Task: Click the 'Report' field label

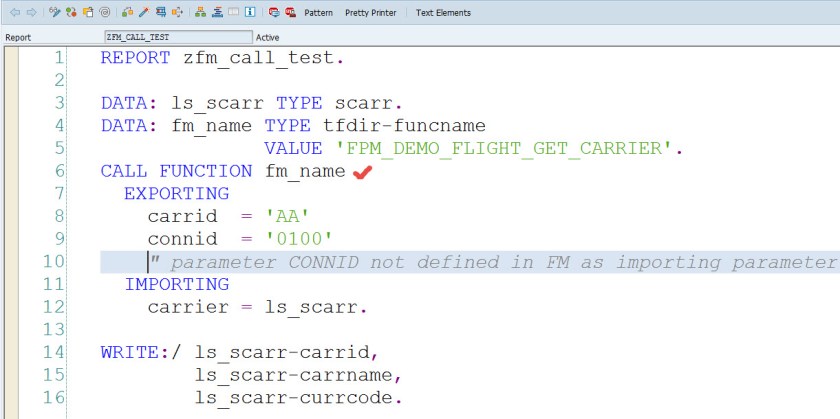Action: [18, 38]
